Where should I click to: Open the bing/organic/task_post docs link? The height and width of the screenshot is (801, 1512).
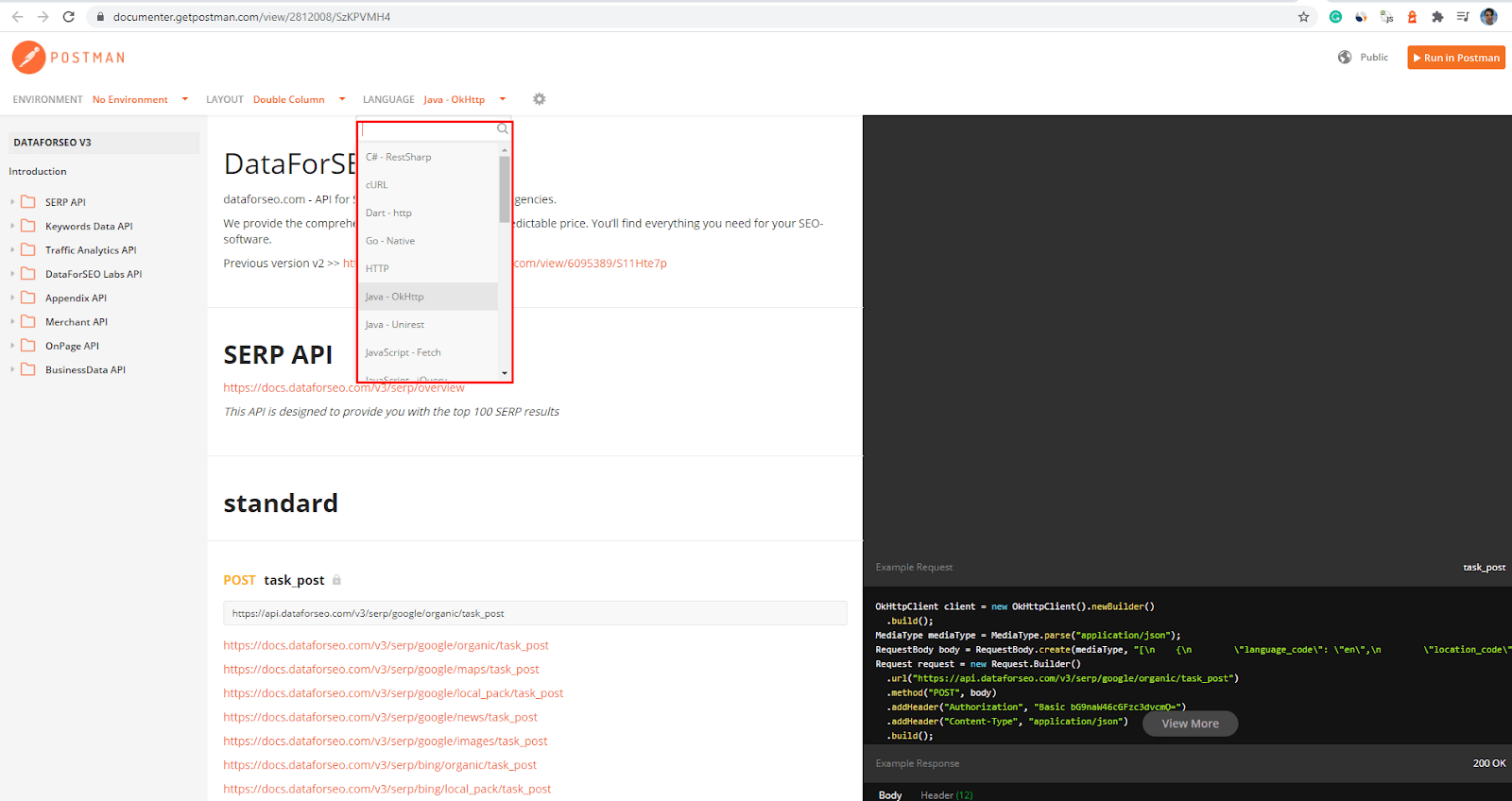point(380,765)
